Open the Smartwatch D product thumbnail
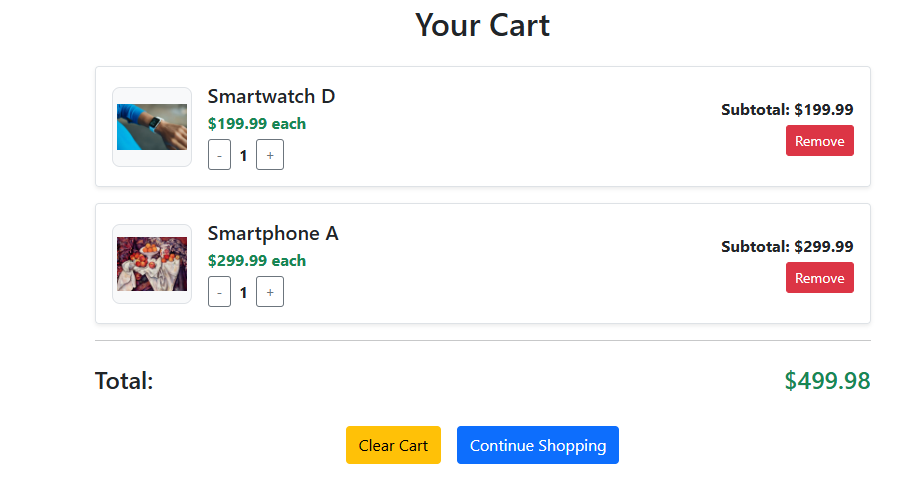This screenshot has width=902, height=496. point(152,127)
